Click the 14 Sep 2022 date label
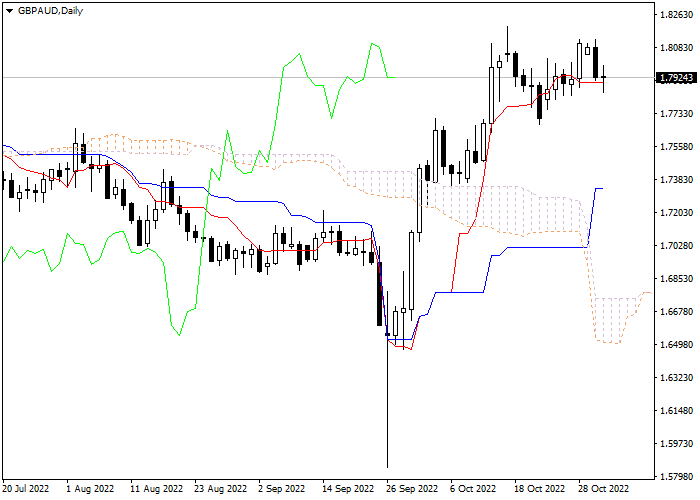This screenshot has width=700, height=500. click(x=349, y=489)
